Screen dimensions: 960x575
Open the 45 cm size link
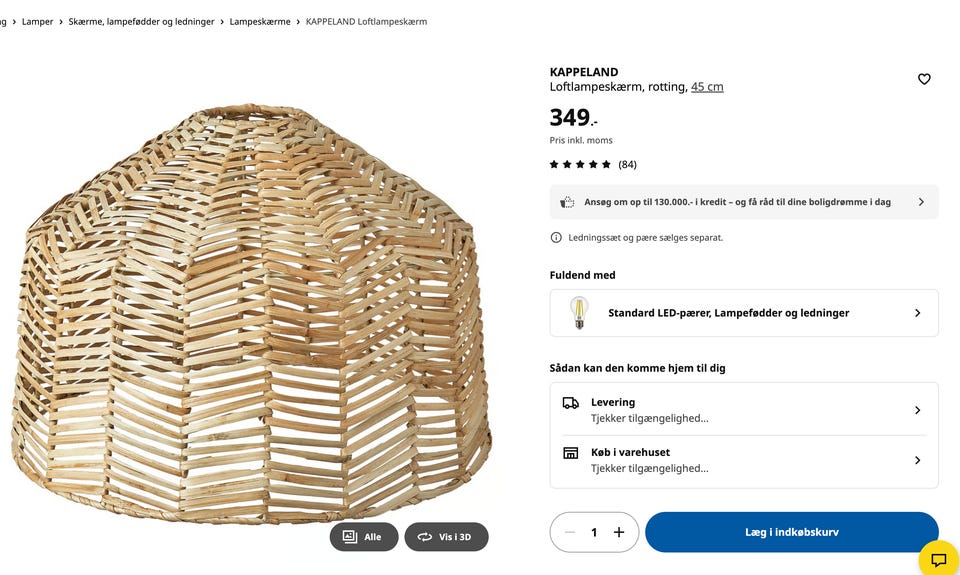pos(707,87)
